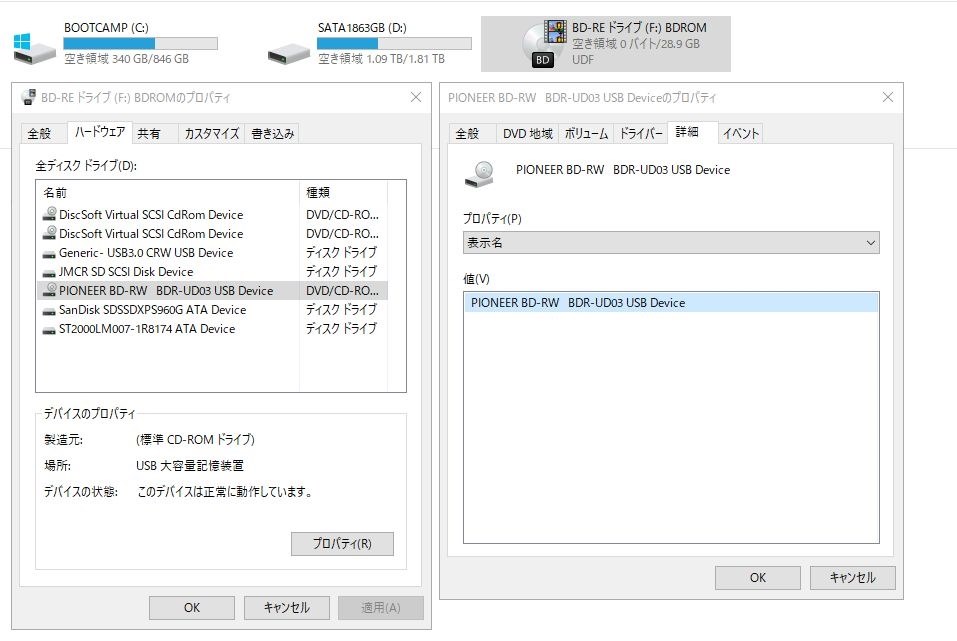Select SanDisk SDSSDXPS960G ATA Device row

212,310
